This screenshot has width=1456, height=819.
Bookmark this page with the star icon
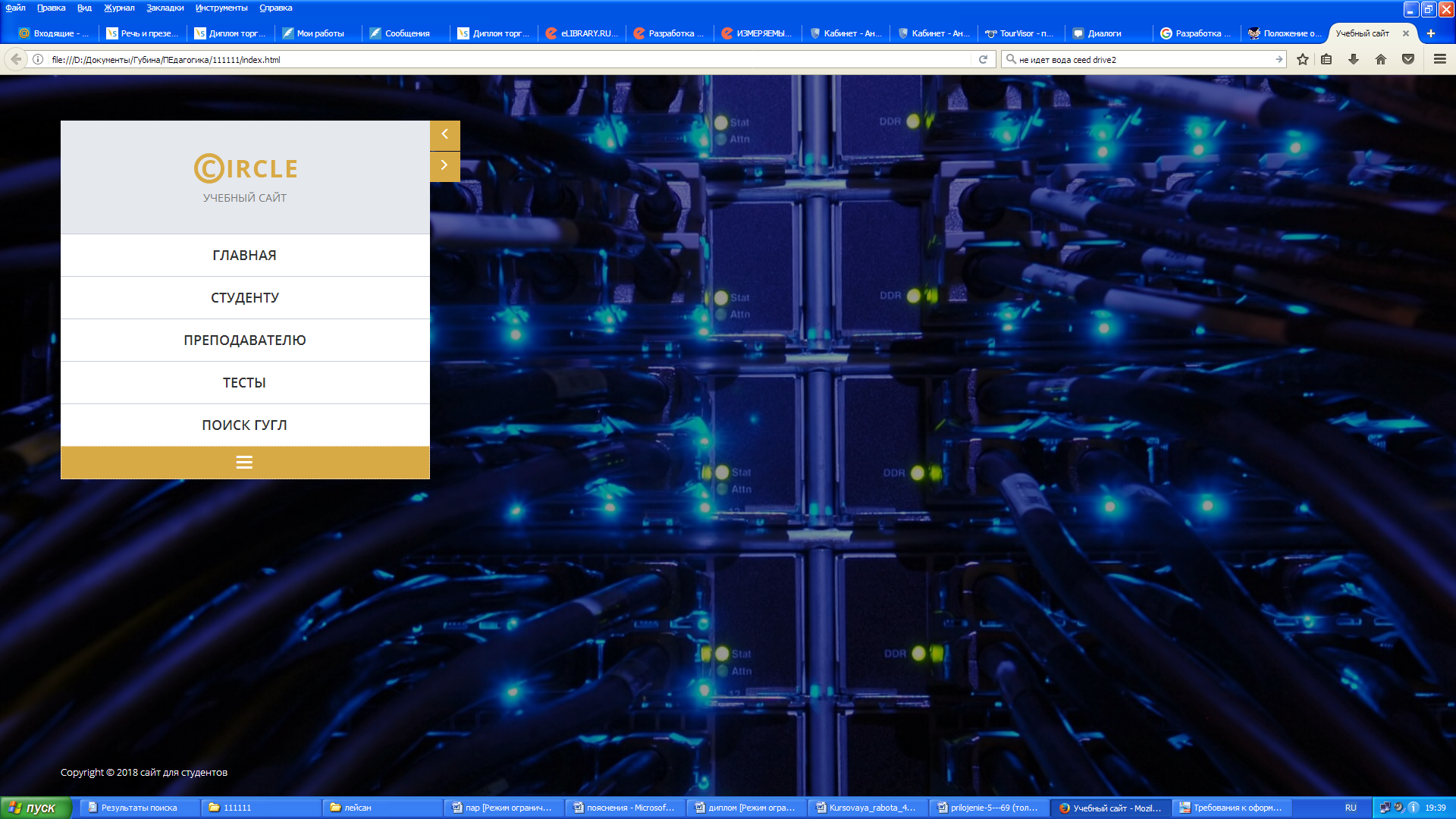(x=1303, y=59)
